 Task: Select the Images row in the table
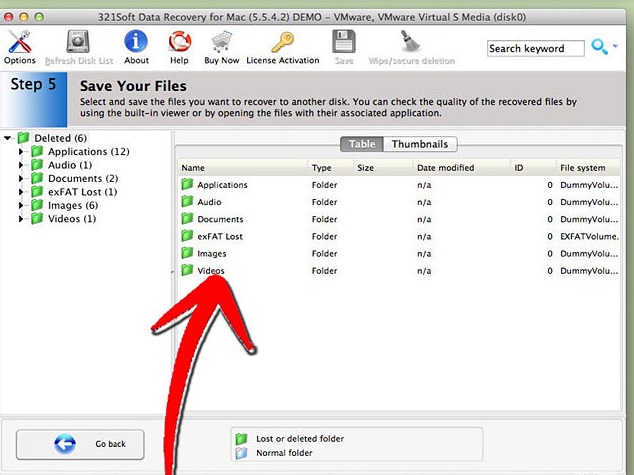point(399,254)
